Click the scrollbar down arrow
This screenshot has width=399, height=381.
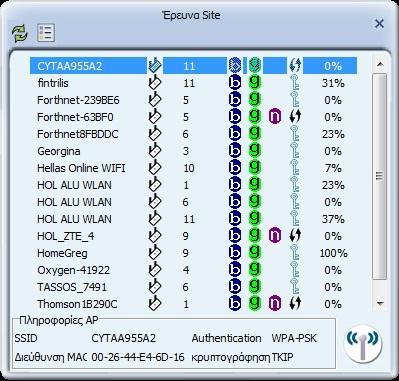(x=380, y=303)
